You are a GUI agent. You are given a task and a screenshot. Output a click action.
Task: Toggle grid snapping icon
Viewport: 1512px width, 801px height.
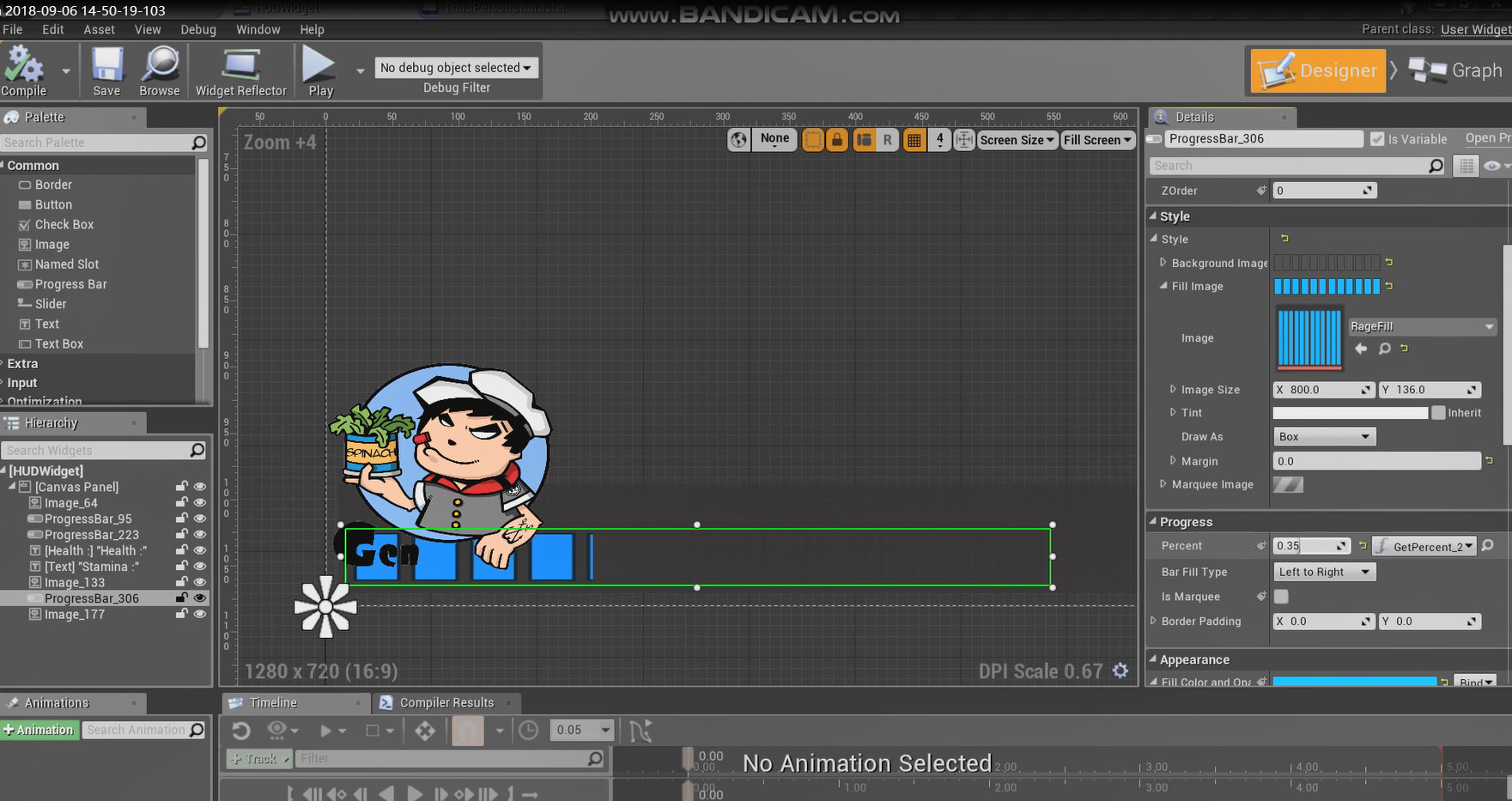914,139
